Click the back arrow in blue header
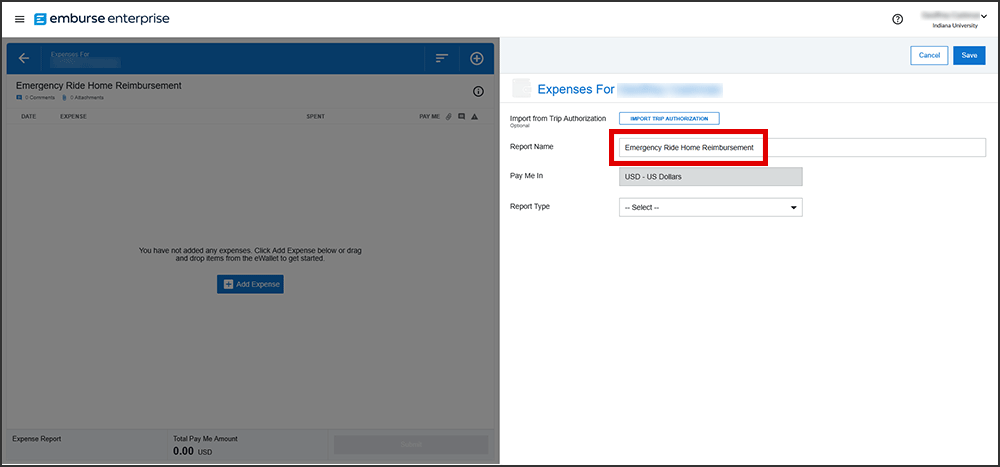 pos(24,58)
